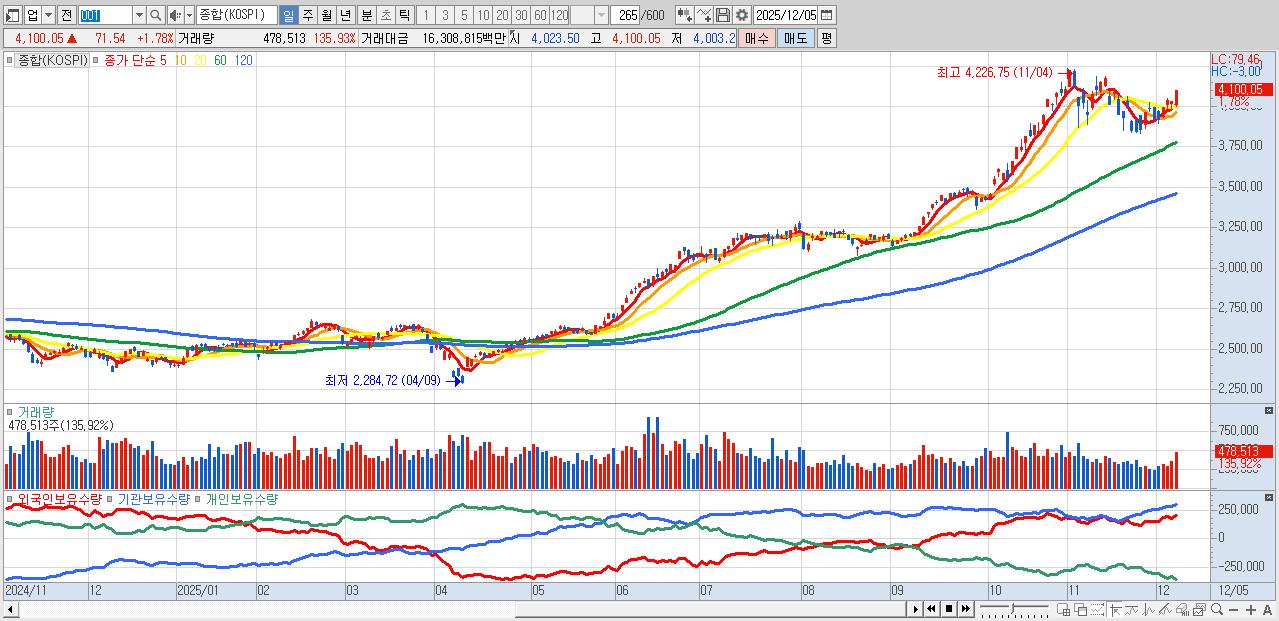Click the printer/export icon in bottom toolbar
Screen dimensions: 1279x621
(1182, 610)
